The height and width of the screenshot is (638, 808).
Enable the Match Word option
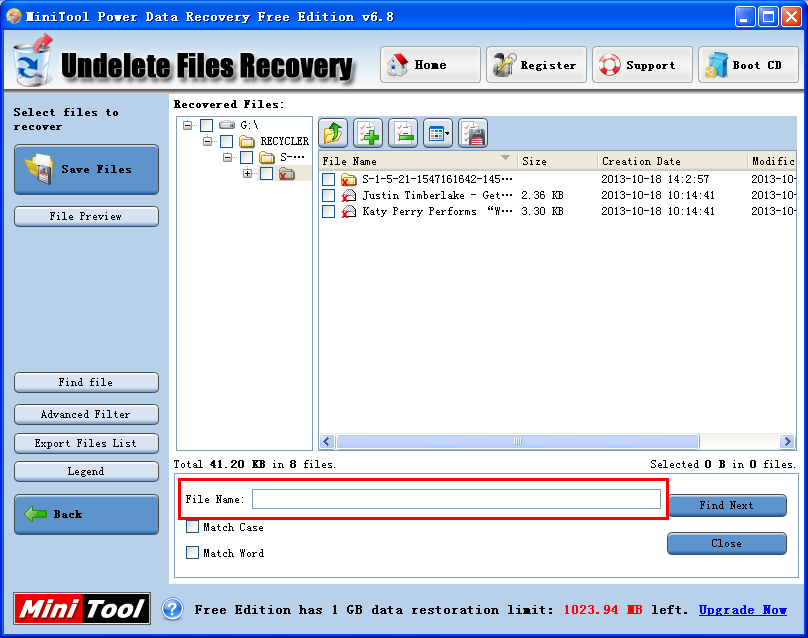192,552
